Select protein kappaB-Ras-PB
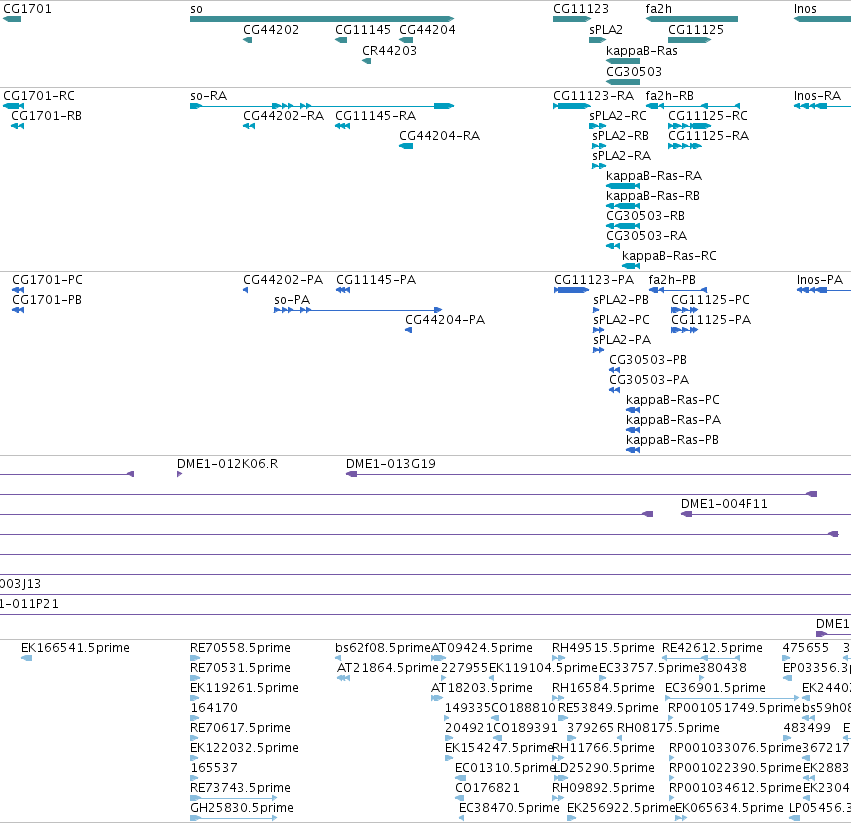This screenshot has width=851, height=823. coord(672,440)
